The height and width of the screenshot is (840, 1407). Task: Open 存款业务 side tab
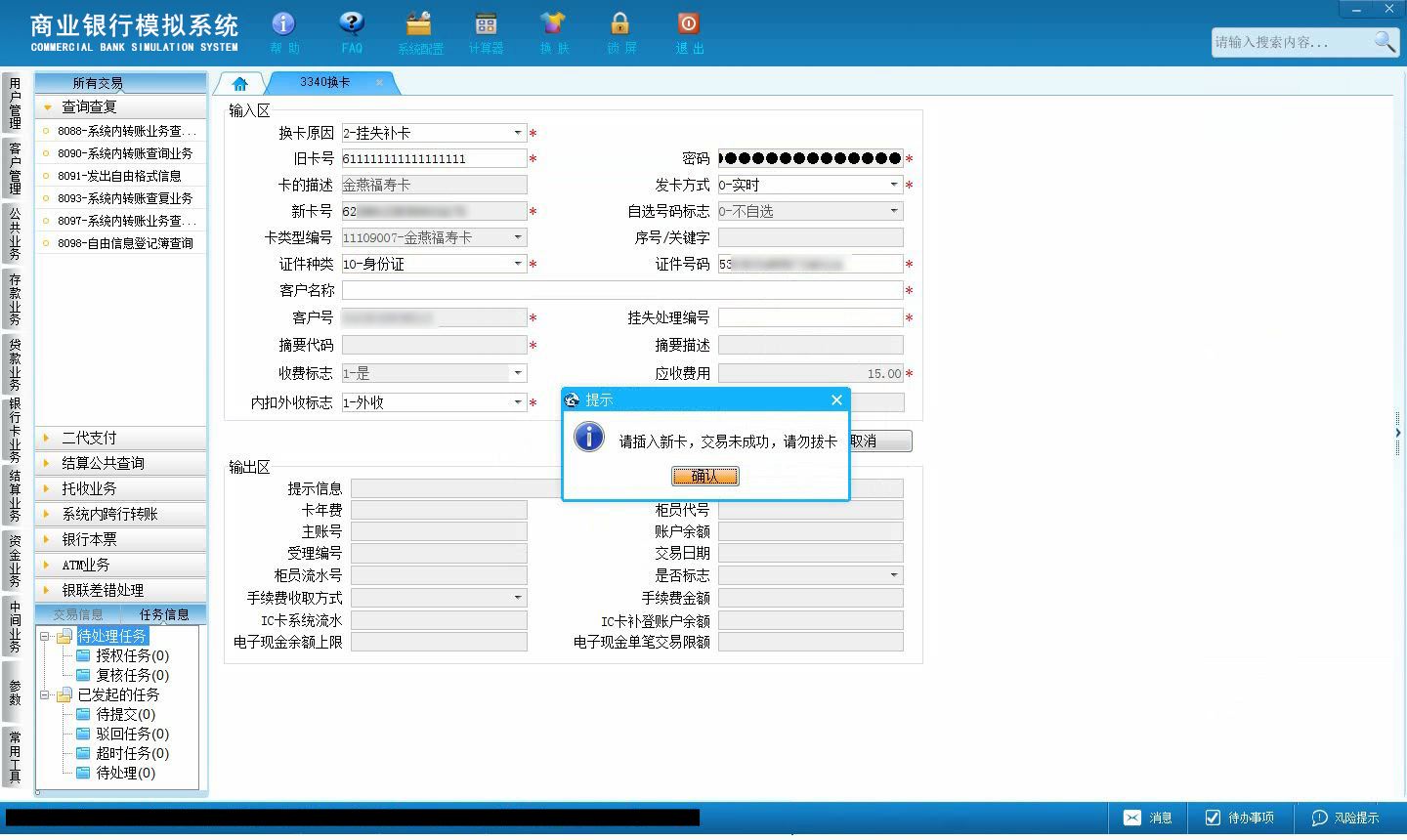(x=14, y=299)
